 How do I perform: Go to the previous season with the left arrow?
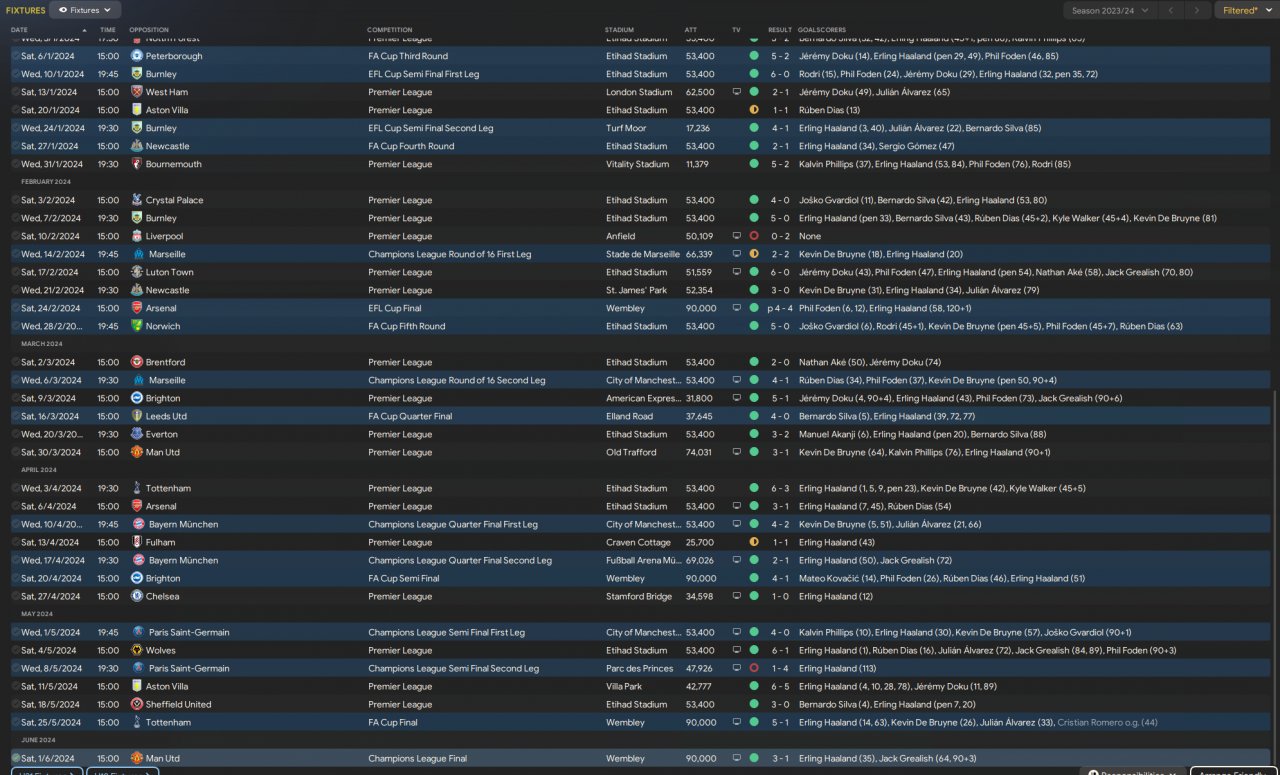(1171, 10)
